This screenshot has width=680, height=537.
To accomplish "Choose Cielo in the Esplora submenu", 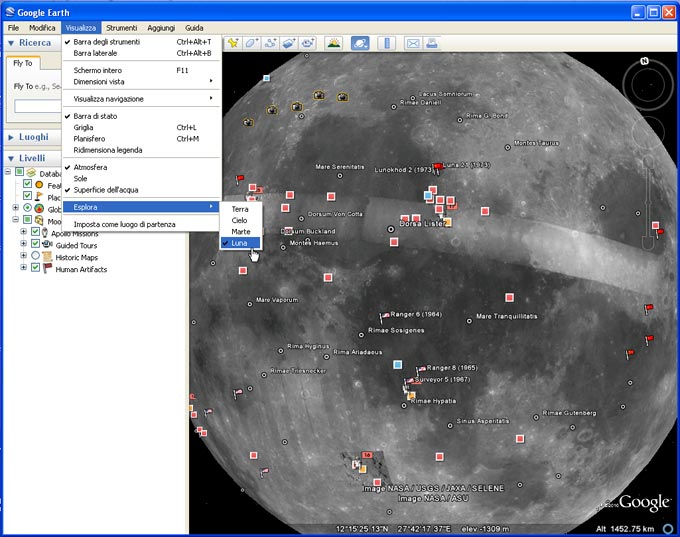I will [x=241, y=220].
